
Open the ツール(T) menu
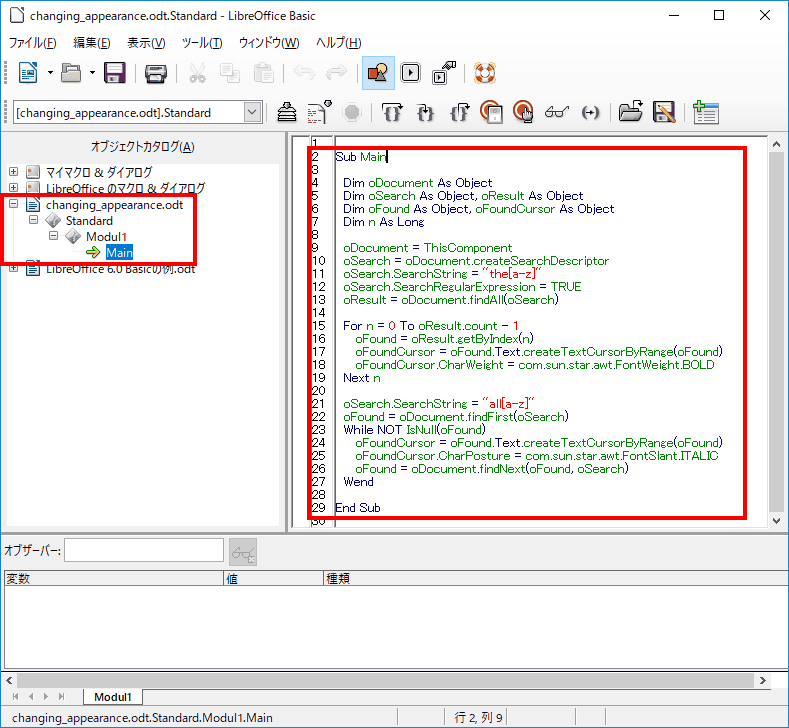click(x=202, y=43)
